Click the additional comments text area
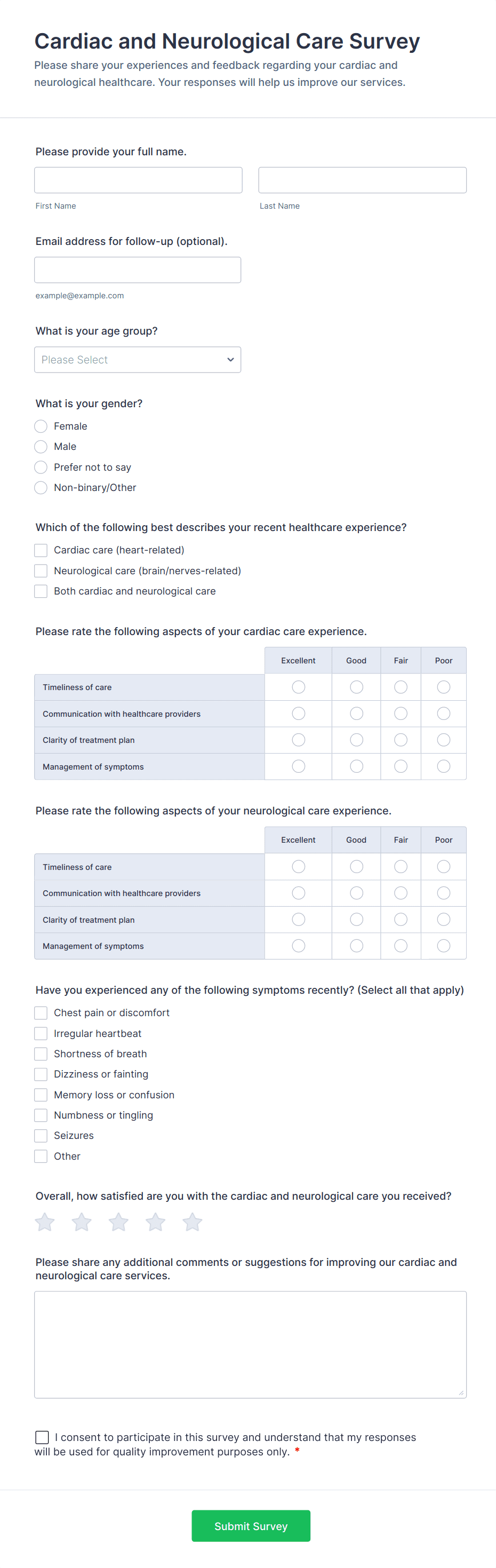 tap(250, 1344)
